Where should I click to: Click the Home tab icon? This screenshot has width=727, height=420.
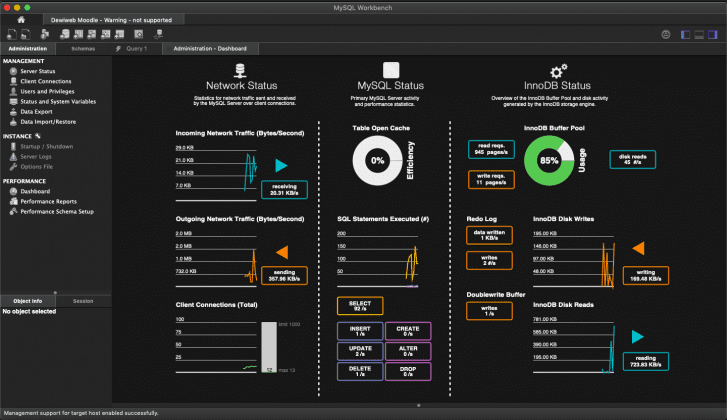pyautogui.click(x=21, y=19)
